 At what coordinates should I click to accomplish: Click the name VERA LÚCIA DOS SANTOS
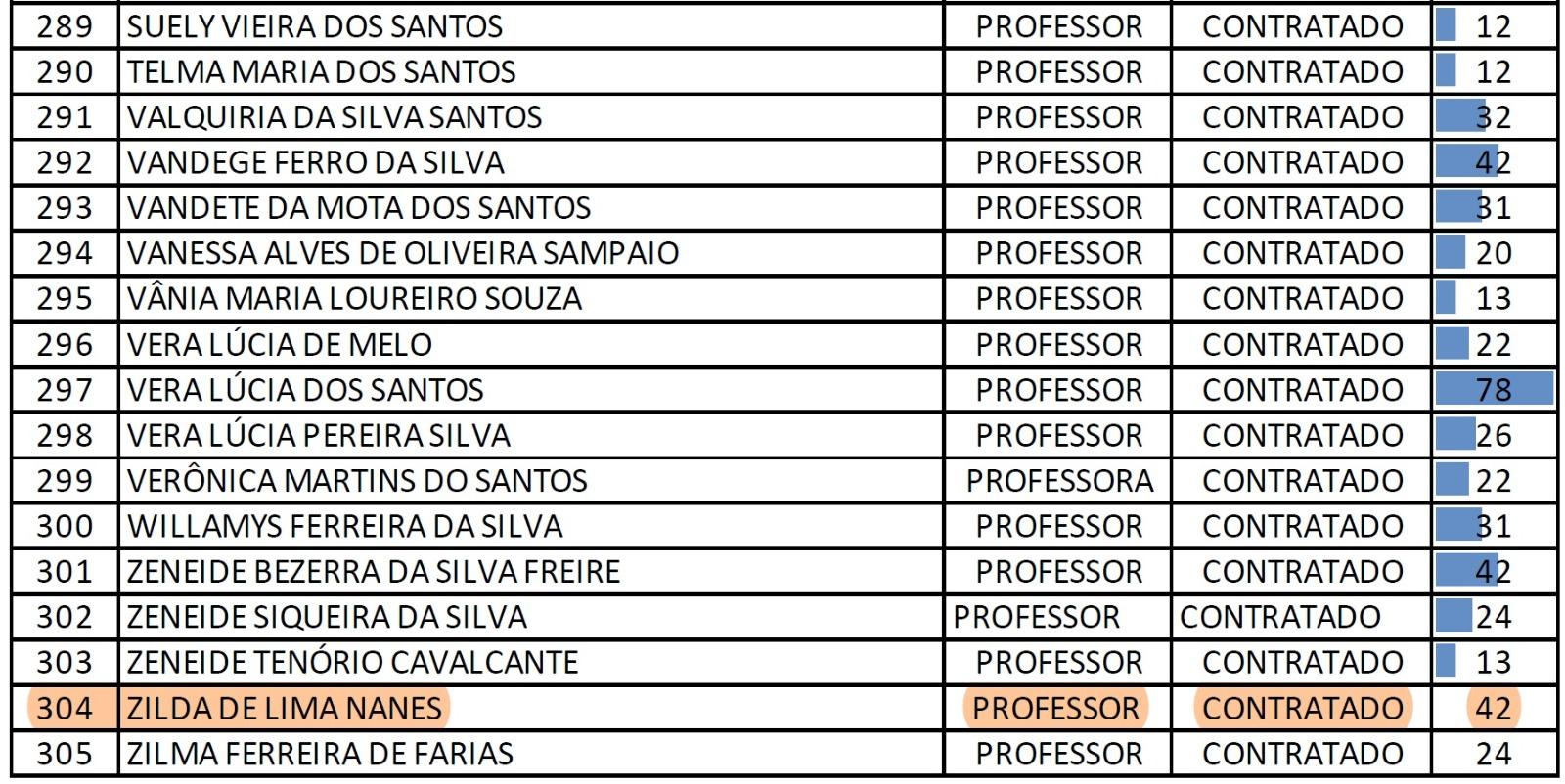(305, 390)
